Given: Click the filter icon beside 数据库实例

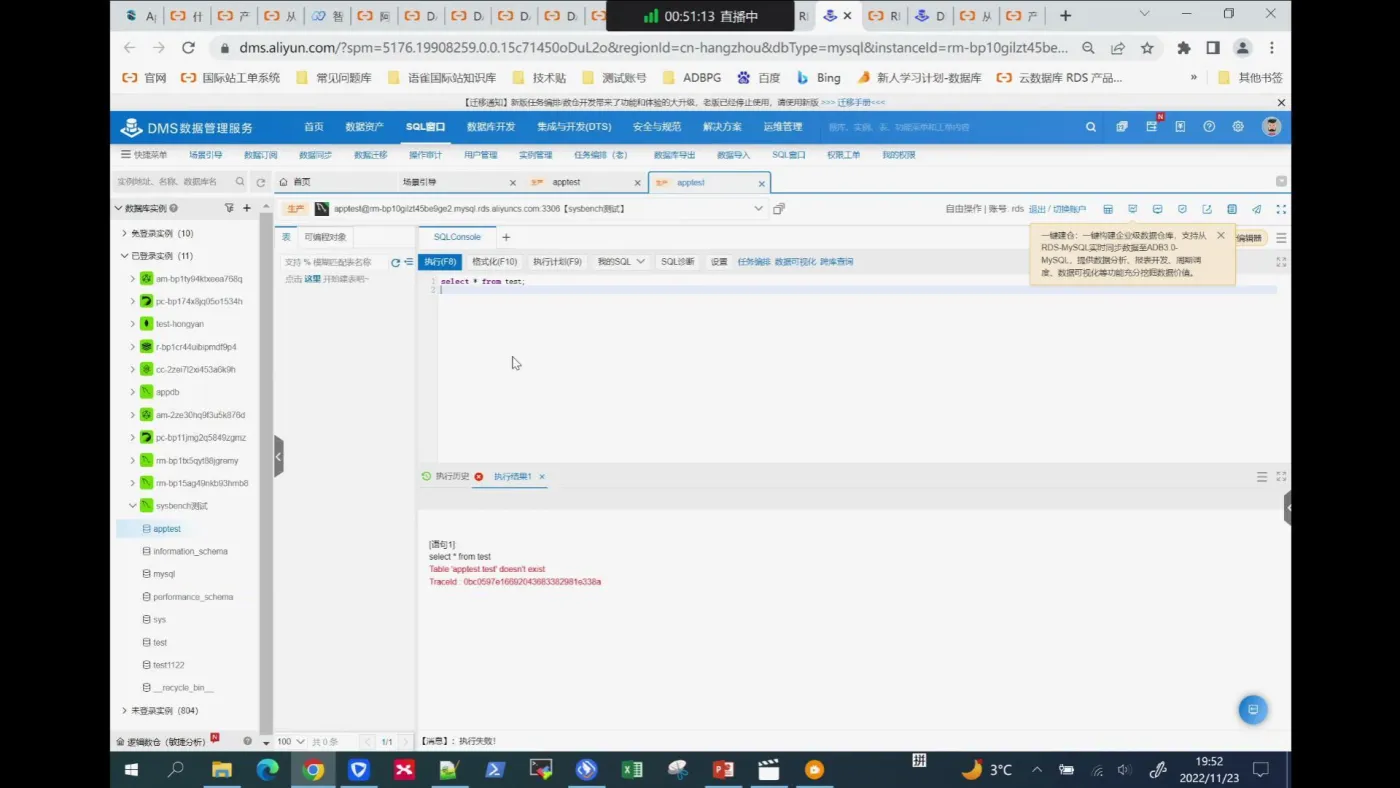Looking at the screenshot, I should click(229, 208).
